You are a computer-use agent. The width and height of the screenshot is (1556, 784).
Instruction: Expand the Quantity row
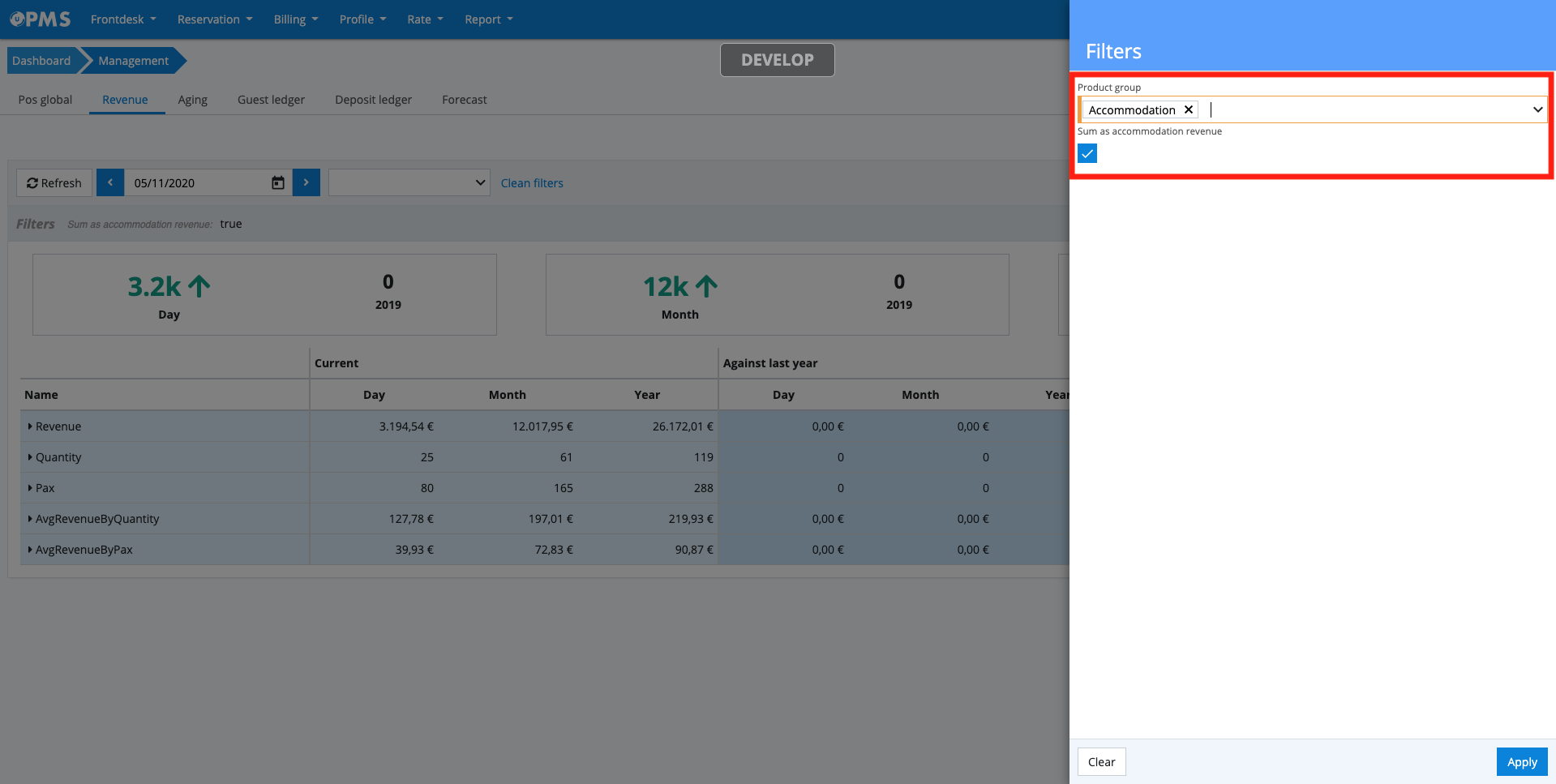pyautogui.click(x=30, y=457)
